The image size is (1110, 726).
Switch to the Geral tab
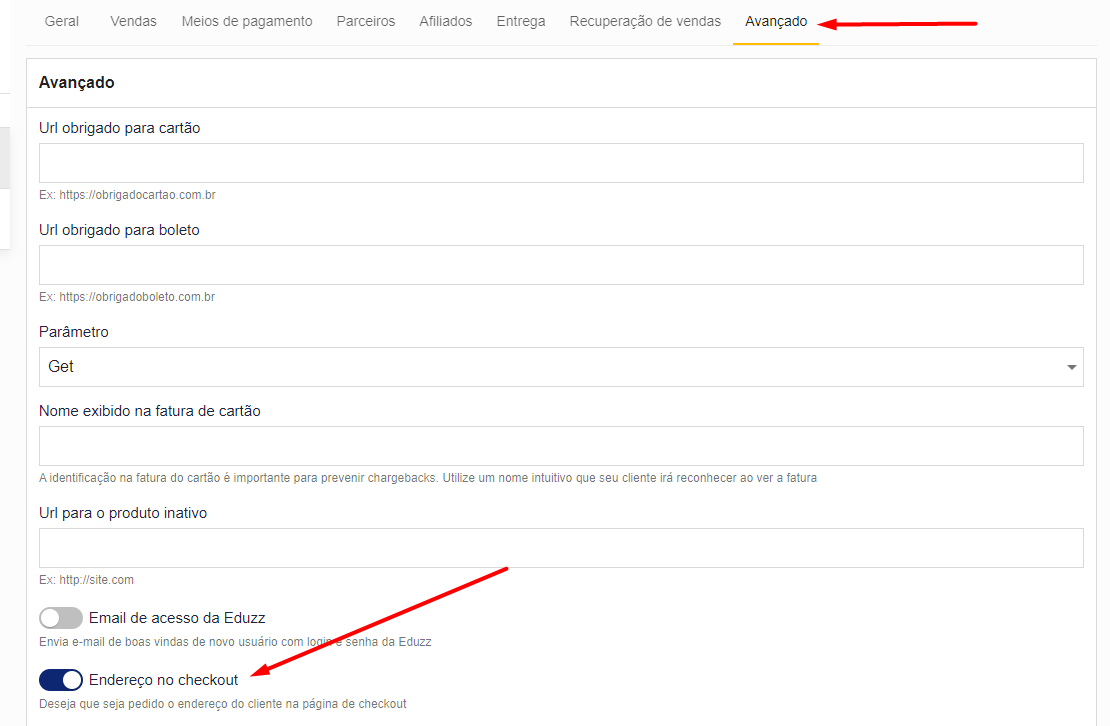point(62,21)
